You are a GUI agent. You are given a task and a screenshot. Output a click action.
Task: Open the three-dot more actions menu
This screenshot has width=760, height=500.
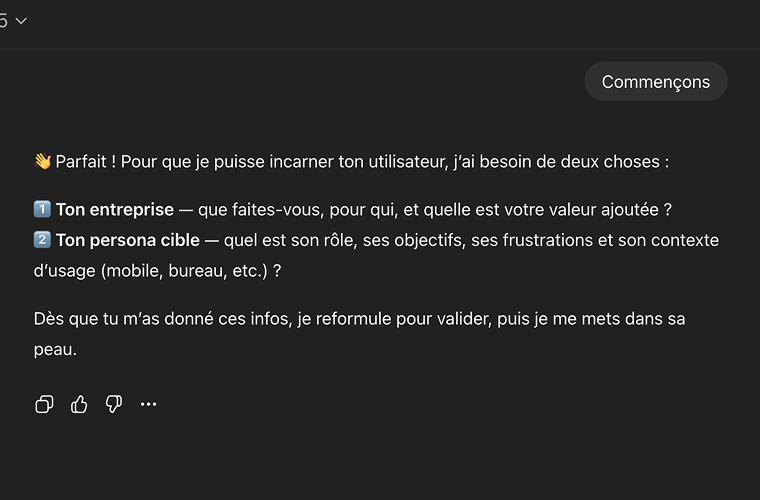tap(149, 404)
